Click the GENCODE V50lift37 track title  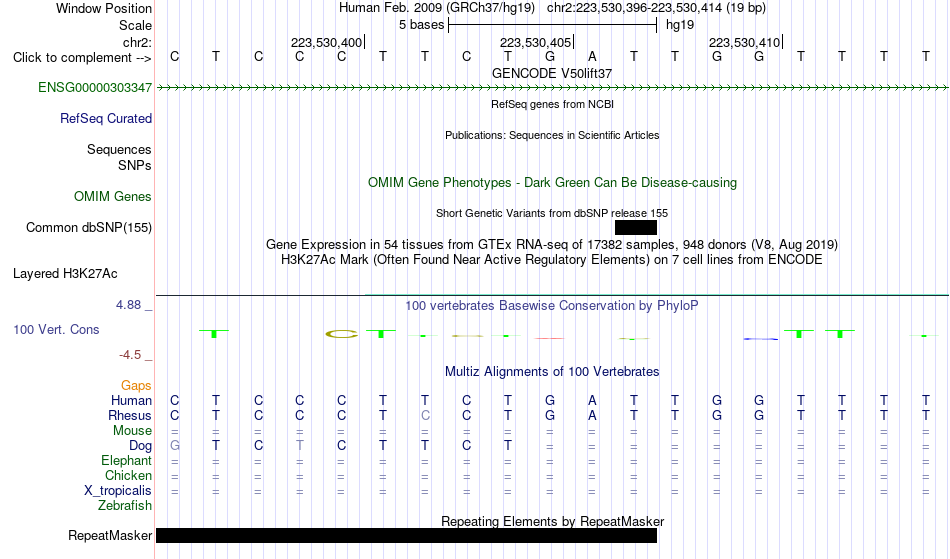[551, 73]
